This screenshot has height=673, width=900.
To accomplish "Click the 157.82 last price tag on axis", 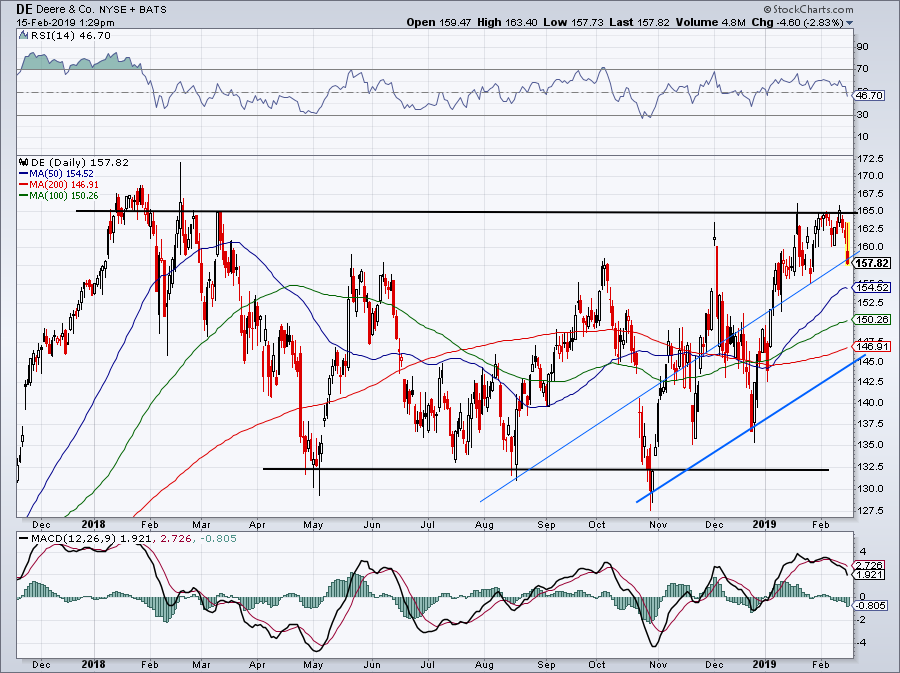I will 872,263.
